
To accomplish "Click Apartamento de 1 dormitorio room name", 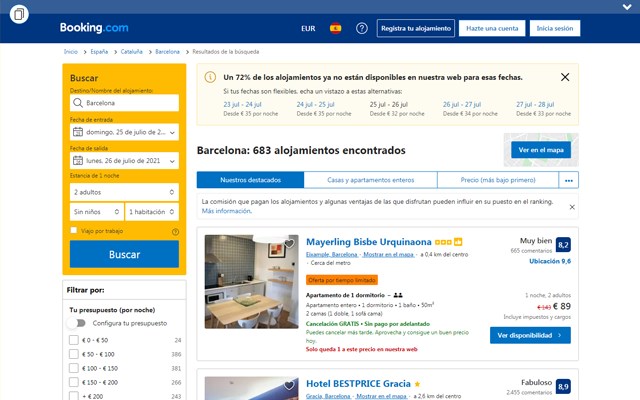I will (345, 295).
